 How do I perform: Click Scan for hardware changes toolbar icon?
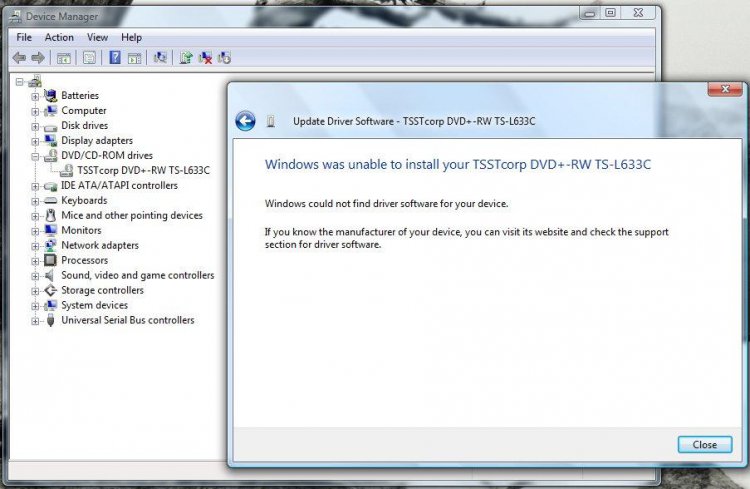coord(160,58)
